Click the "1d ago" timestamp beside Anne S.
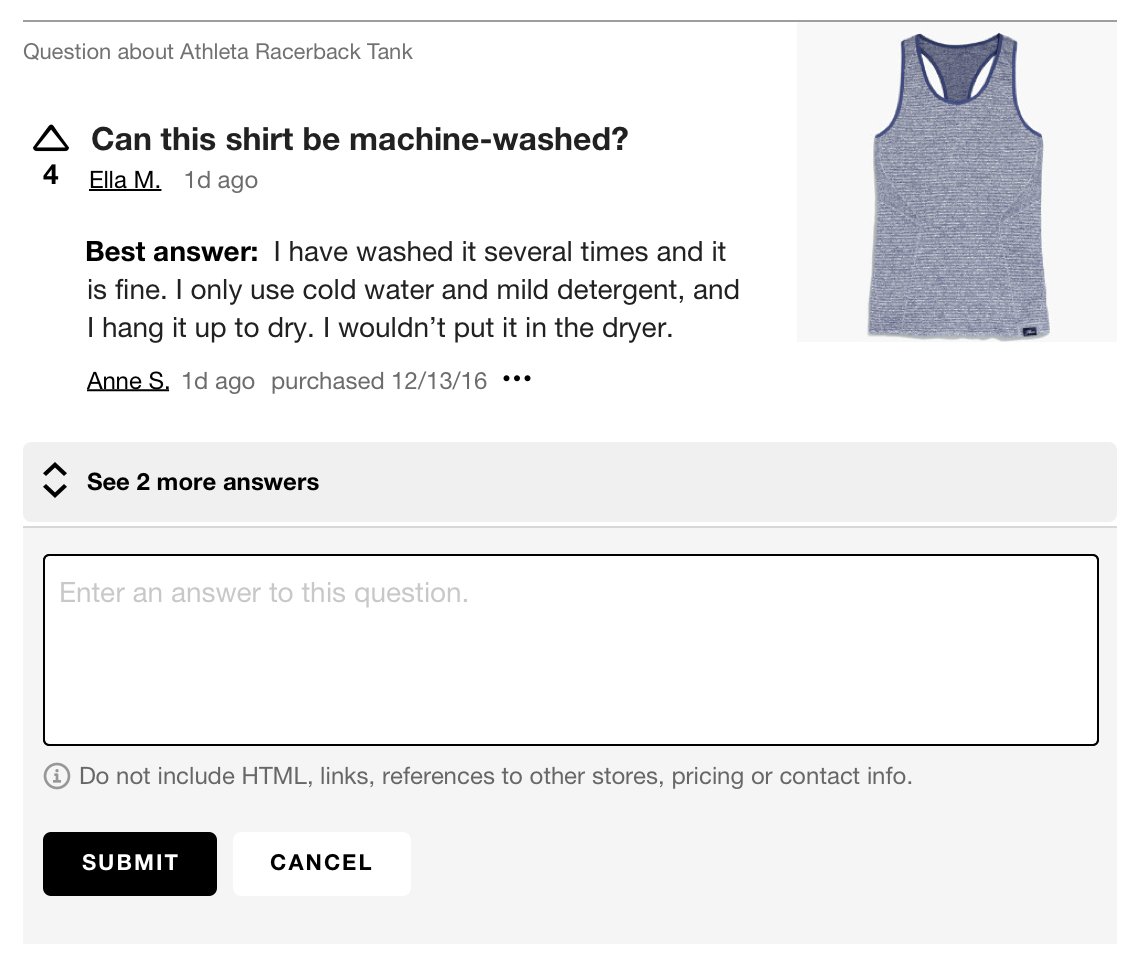The height and width of the screenshot is (964, 1133). tap(218, 381)
